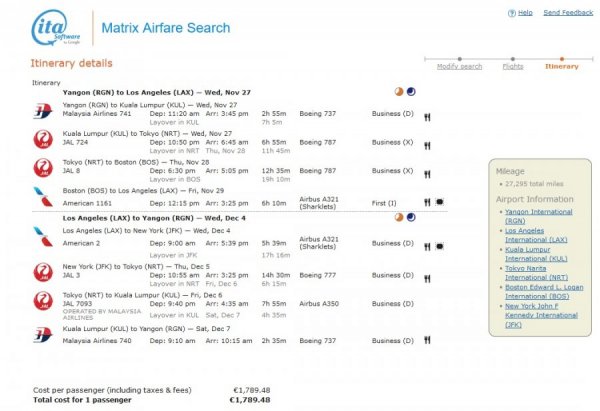
Task: Click Operated by Malaysia Airlines note
Action: coord(102,315)
